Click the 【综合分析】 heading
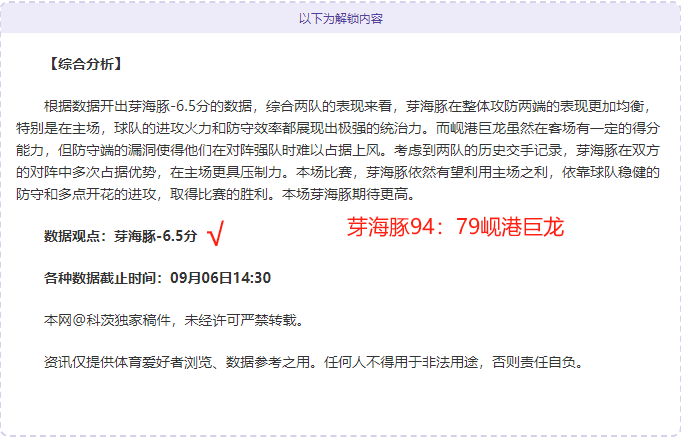The image size is (681, 440). tap(85, 64)
